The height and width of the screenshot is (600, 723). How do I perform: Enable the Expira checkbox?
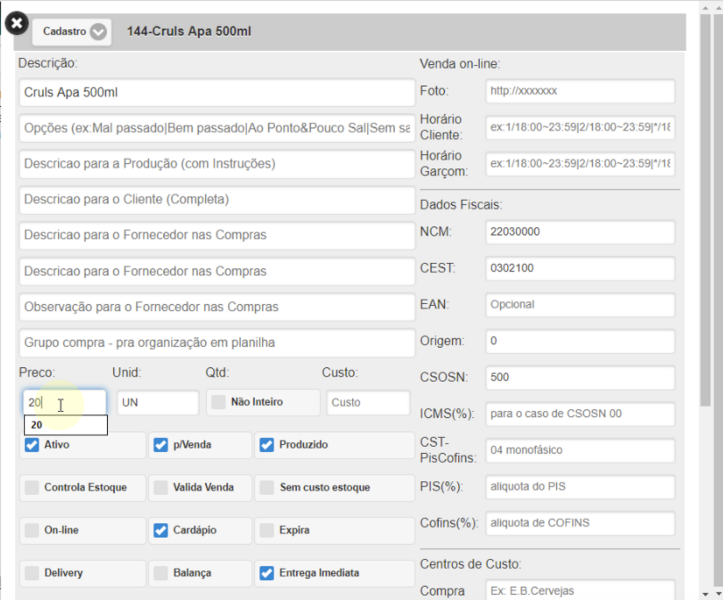click(x=267, y=530)
